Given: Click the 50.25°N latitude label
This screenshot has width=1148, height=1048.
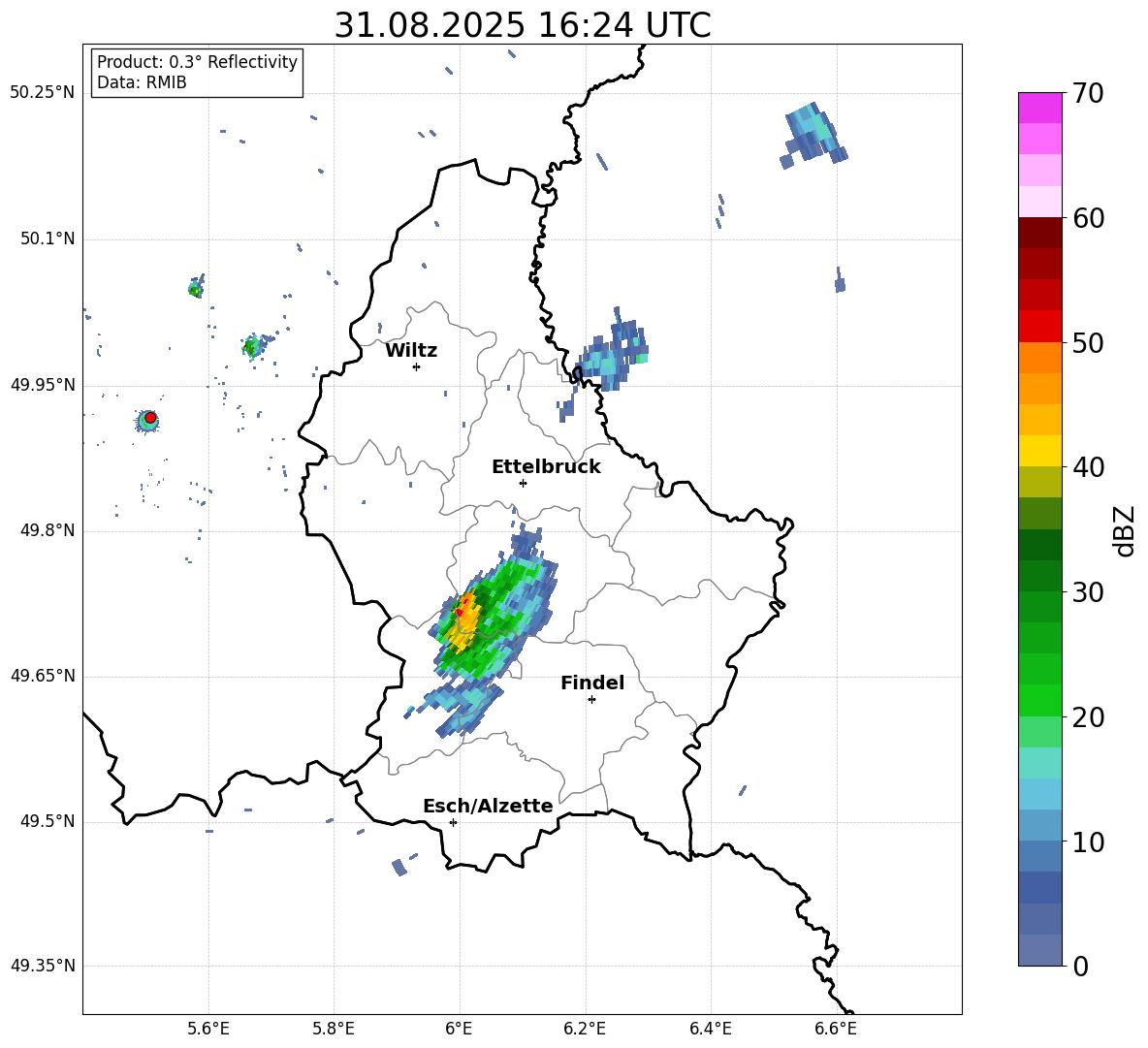Looking at the screenshot, I should click(x=43, y=93).
